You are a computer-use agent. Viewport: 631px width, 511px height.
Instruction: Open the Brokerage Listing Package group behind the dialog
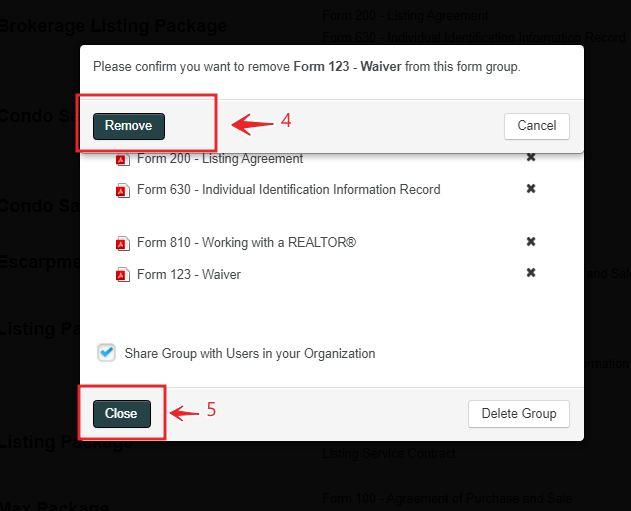[112, 26]
